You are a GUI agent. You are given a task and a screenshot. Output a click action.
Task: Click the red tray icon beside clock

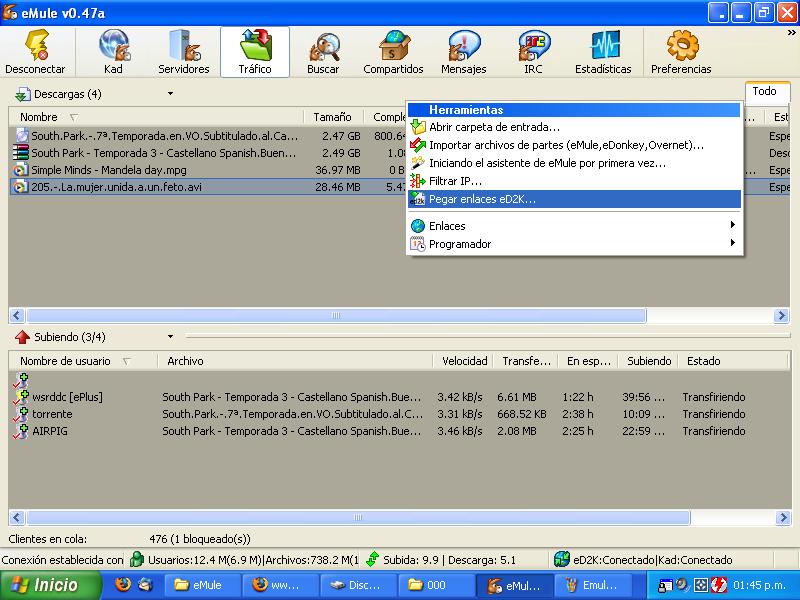coord(719,585)
